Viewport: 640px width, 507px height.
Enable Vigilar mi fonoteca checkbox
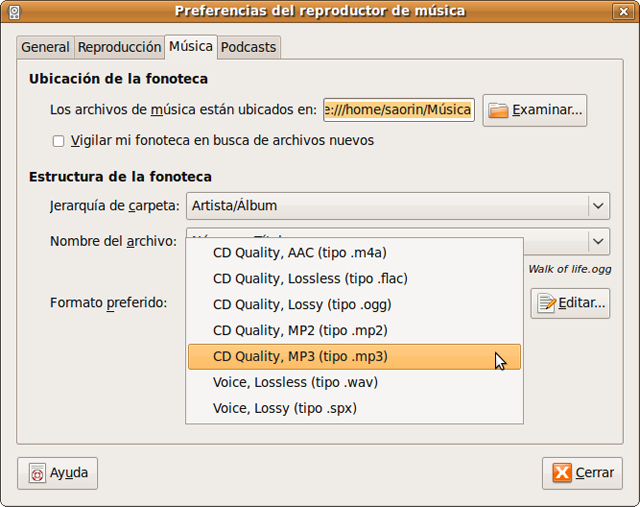(58, 141)
